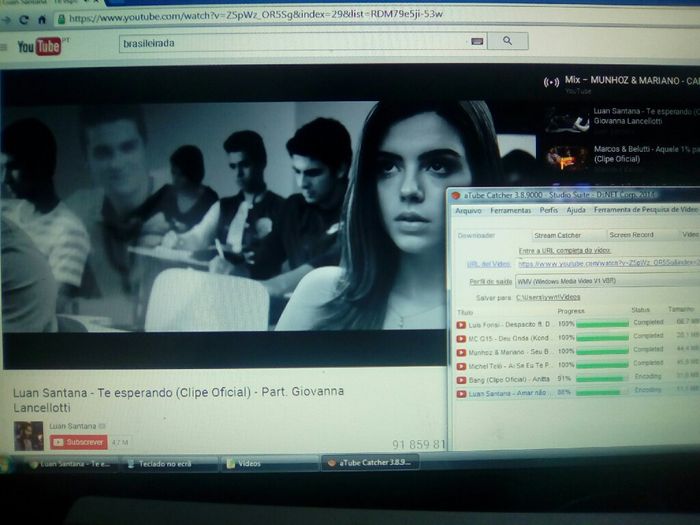Open the Vídeos folder taskbar button

(271, 463)
